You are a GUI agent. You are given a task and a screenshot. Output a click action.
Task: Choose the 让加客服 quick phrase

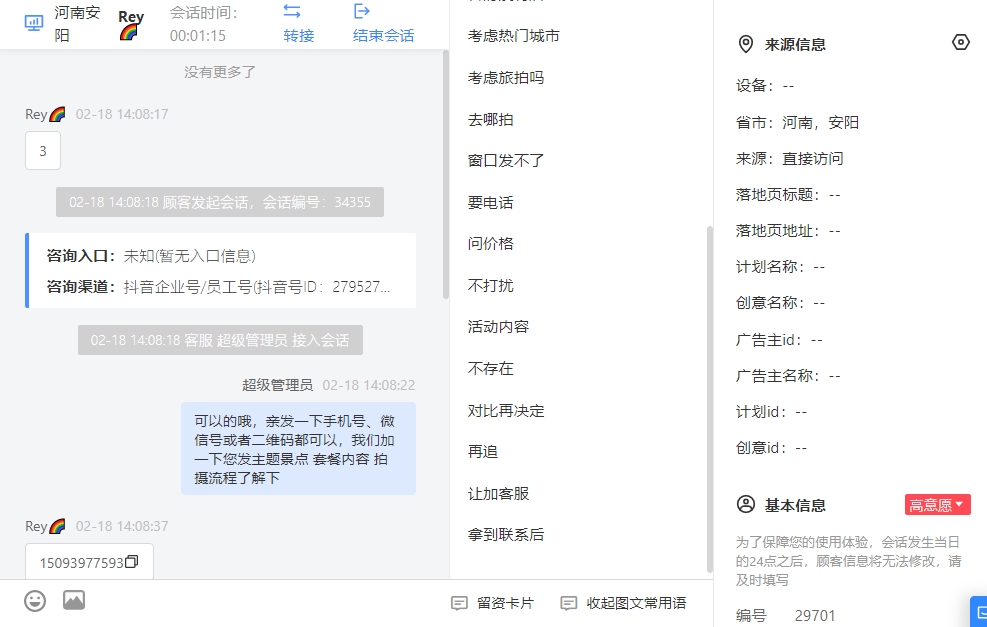click(x=499, y=494)
